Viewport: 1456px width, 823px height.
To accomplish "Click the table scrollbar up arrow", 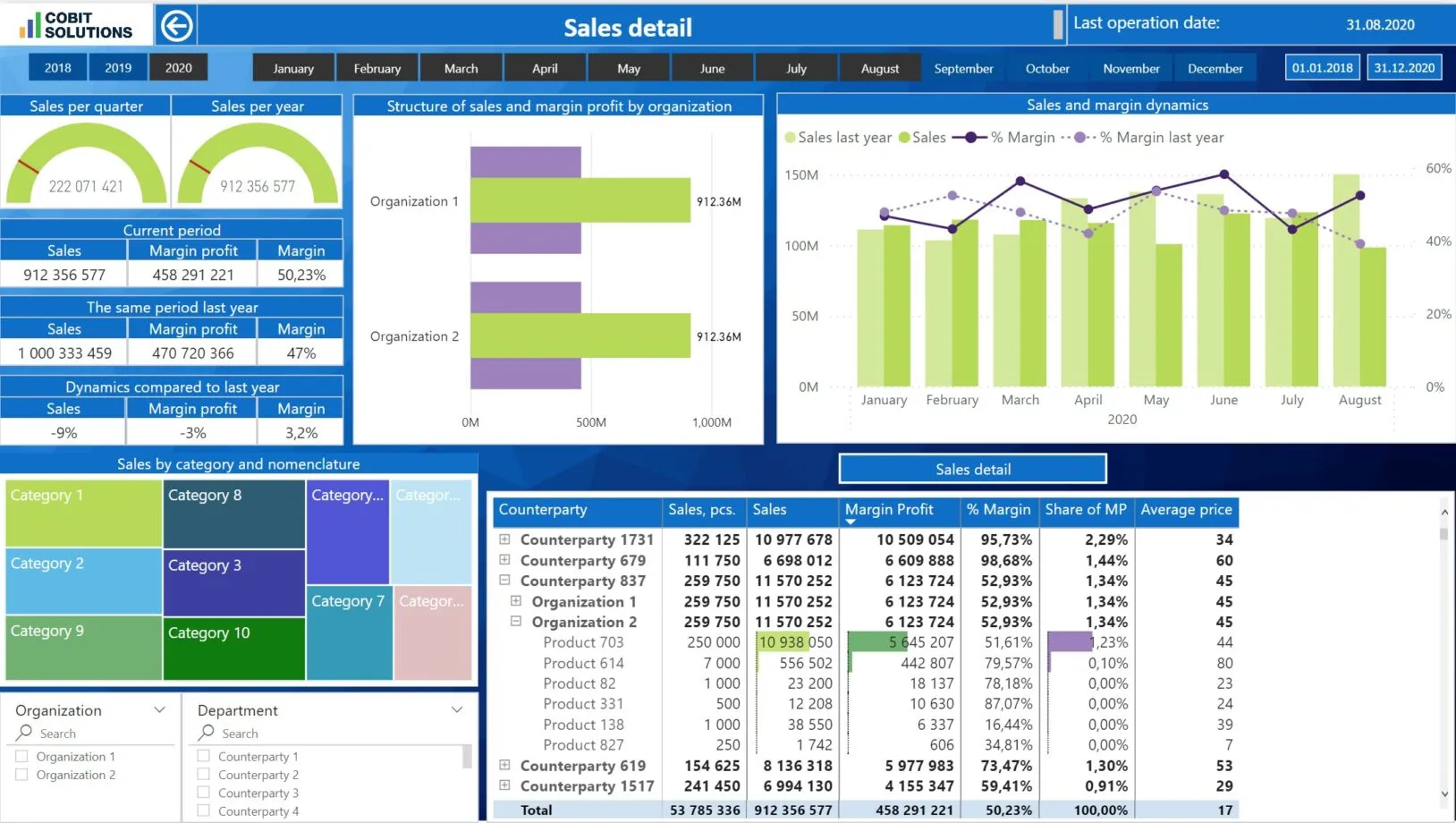I will (x=1443, y=513).
